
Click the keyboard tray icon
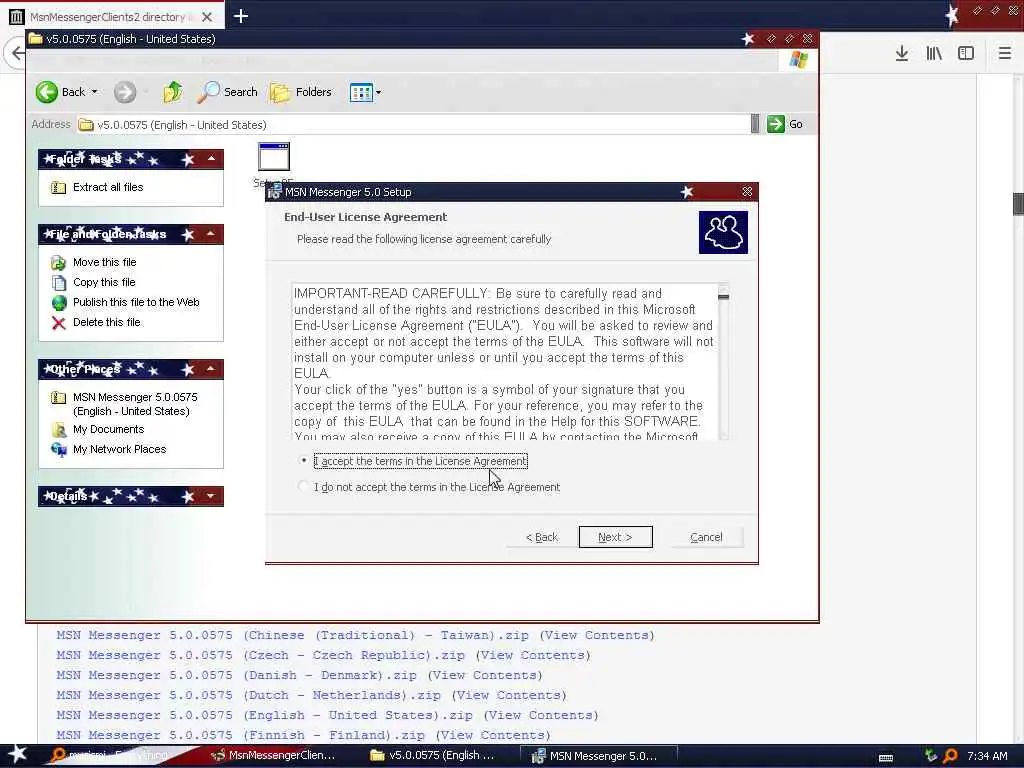(886, 758)
